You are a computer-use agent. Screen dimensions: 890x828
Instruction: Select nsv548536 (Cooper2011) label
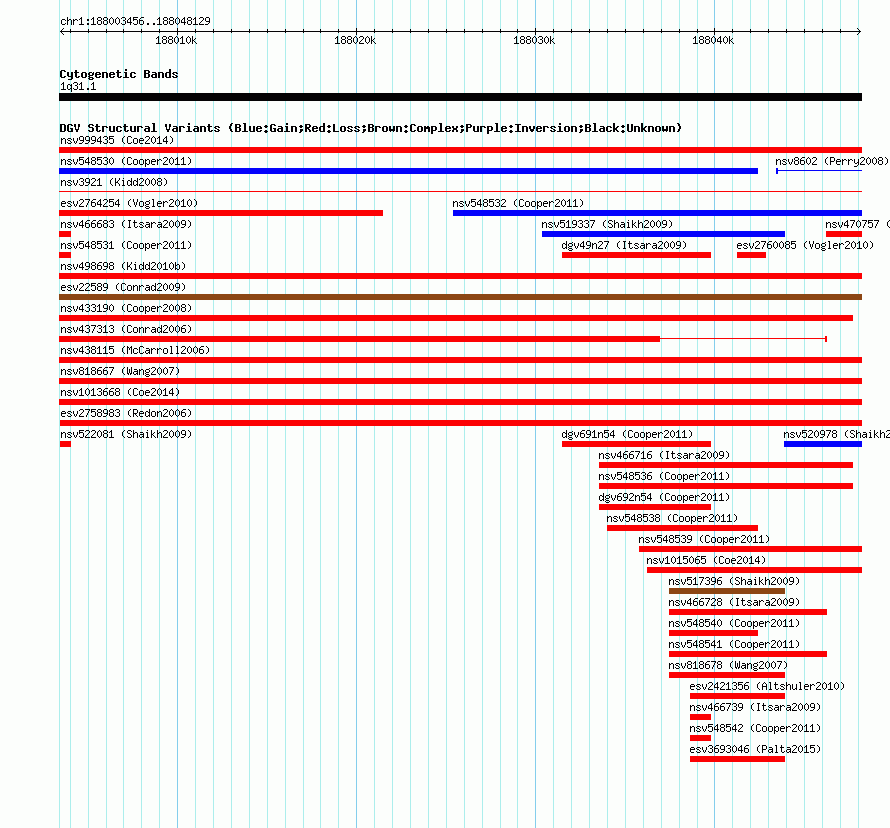pos(664,476)
